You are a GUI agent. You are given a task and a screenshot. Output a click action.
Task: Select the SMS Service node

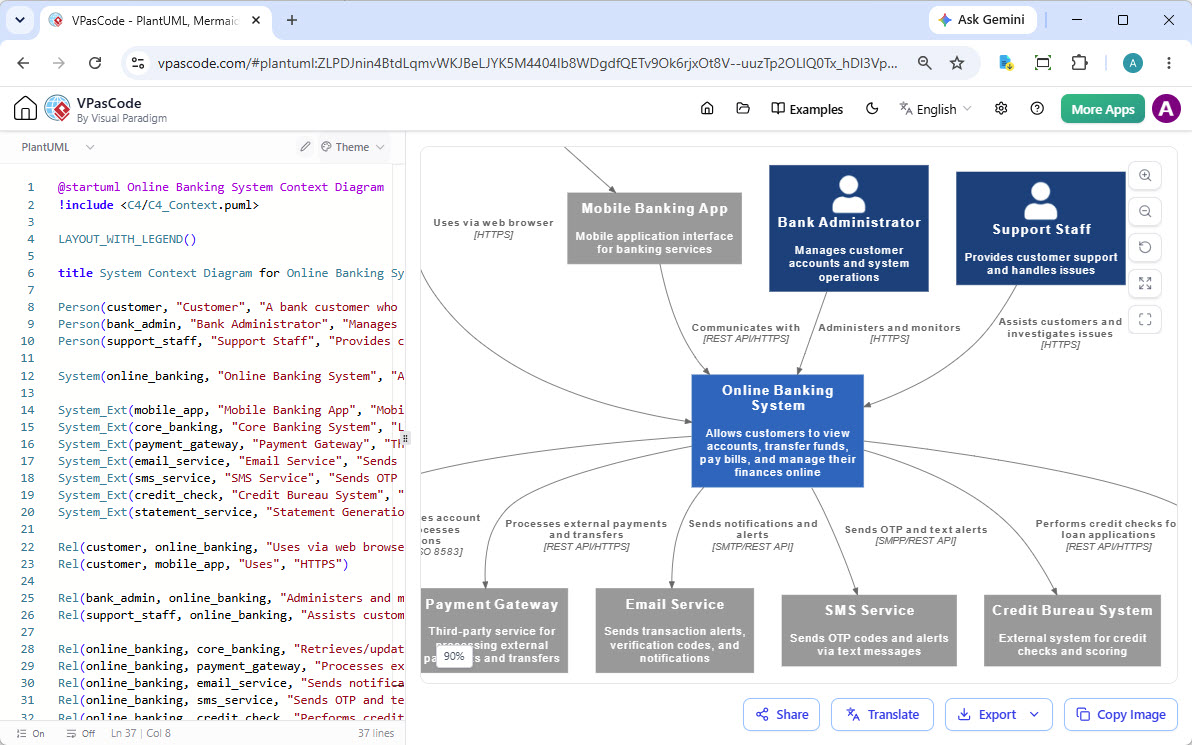(x=869, y=630)
